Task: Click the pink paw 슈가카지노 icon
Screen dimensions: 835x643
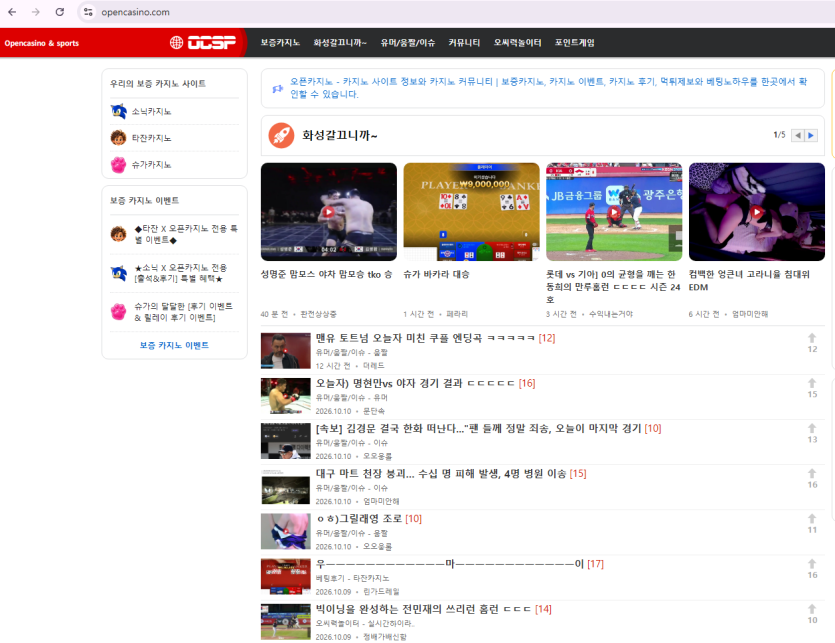Action: [x=118, y=165]
